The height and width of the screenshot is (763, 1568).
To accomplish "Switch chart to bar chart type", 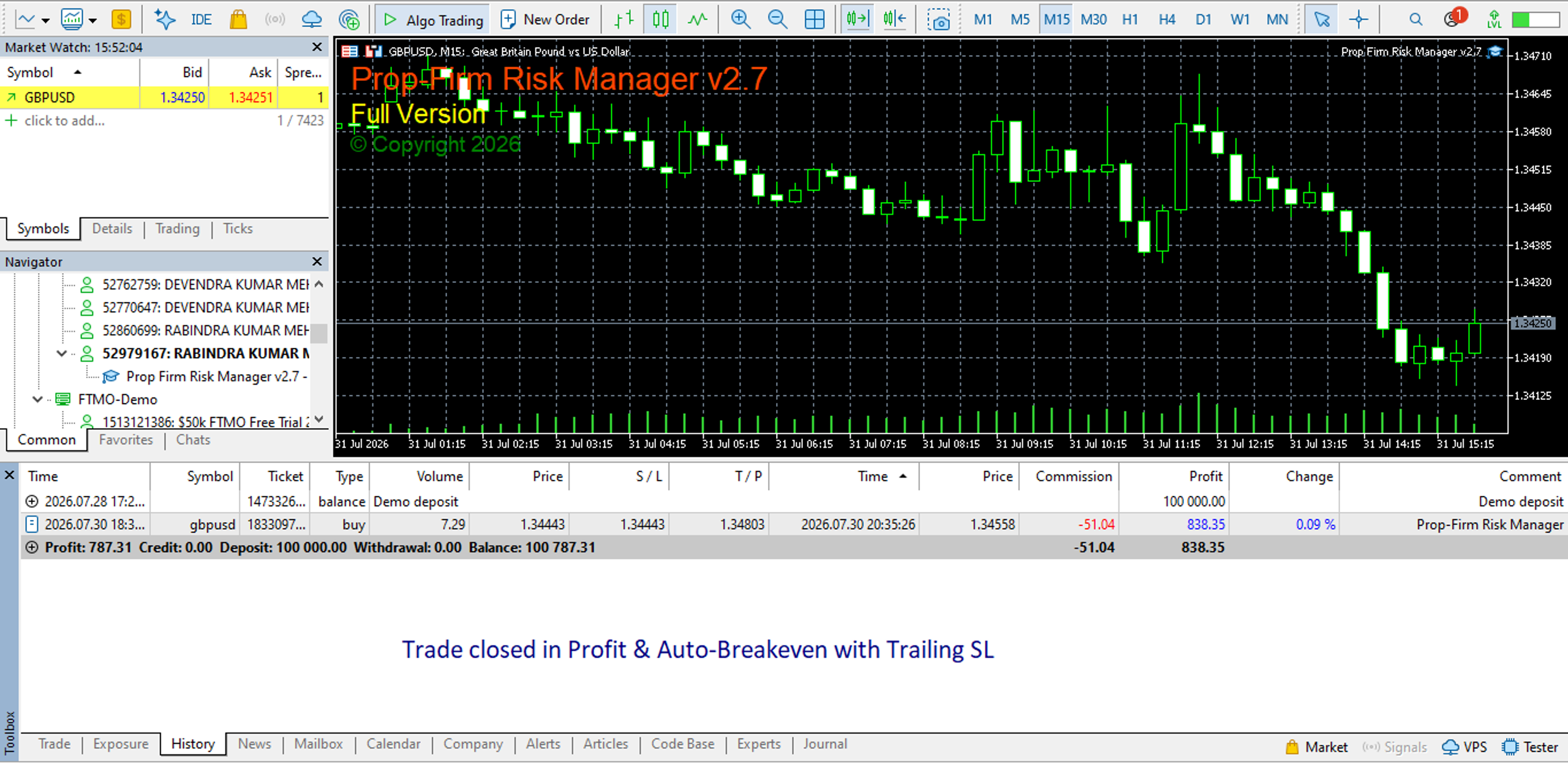I will pyautogui.click(x=624, y=20).
